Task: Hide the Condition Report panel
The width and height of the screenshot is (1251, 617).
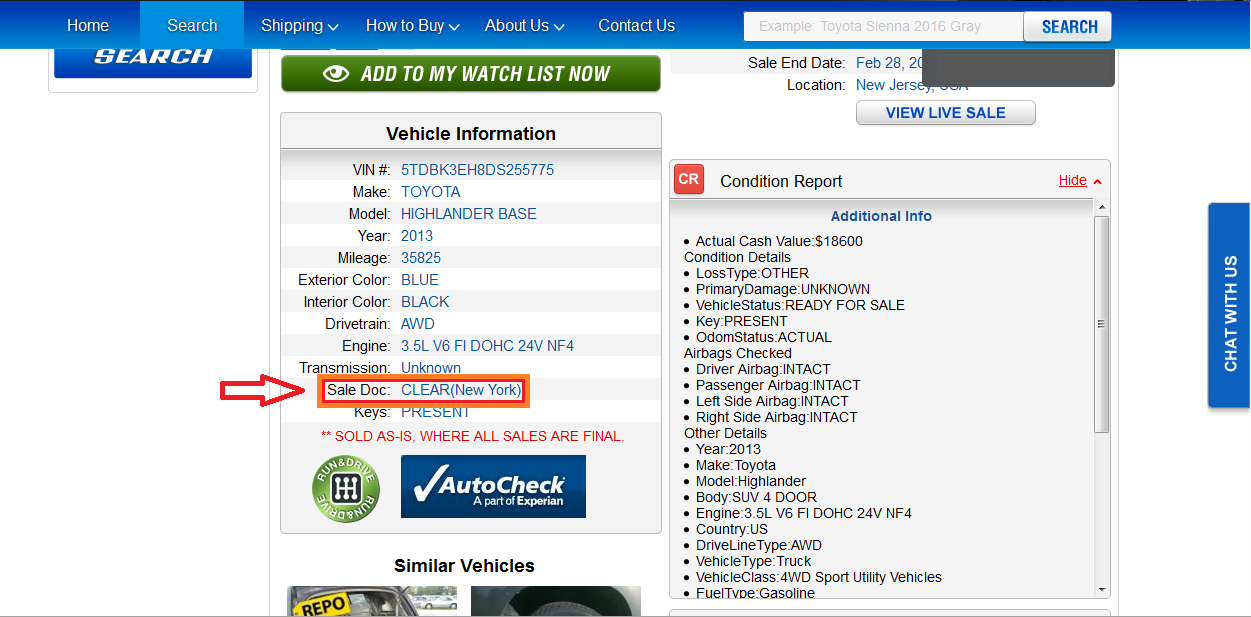Action: 1073,181
